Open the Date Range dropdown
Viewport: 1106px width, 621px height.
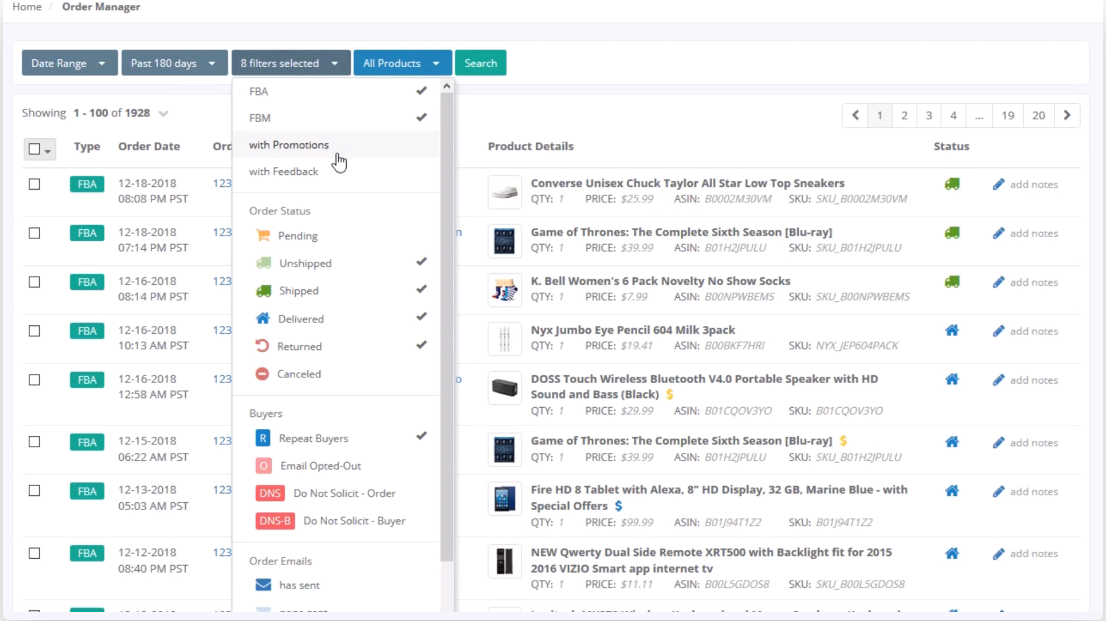click(x=68, y=63)
